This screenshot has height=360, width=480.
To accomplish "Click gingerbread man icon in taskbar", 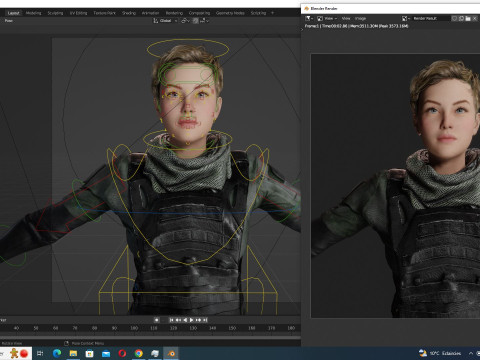I will pyautogui.click(x=14, y=353).
